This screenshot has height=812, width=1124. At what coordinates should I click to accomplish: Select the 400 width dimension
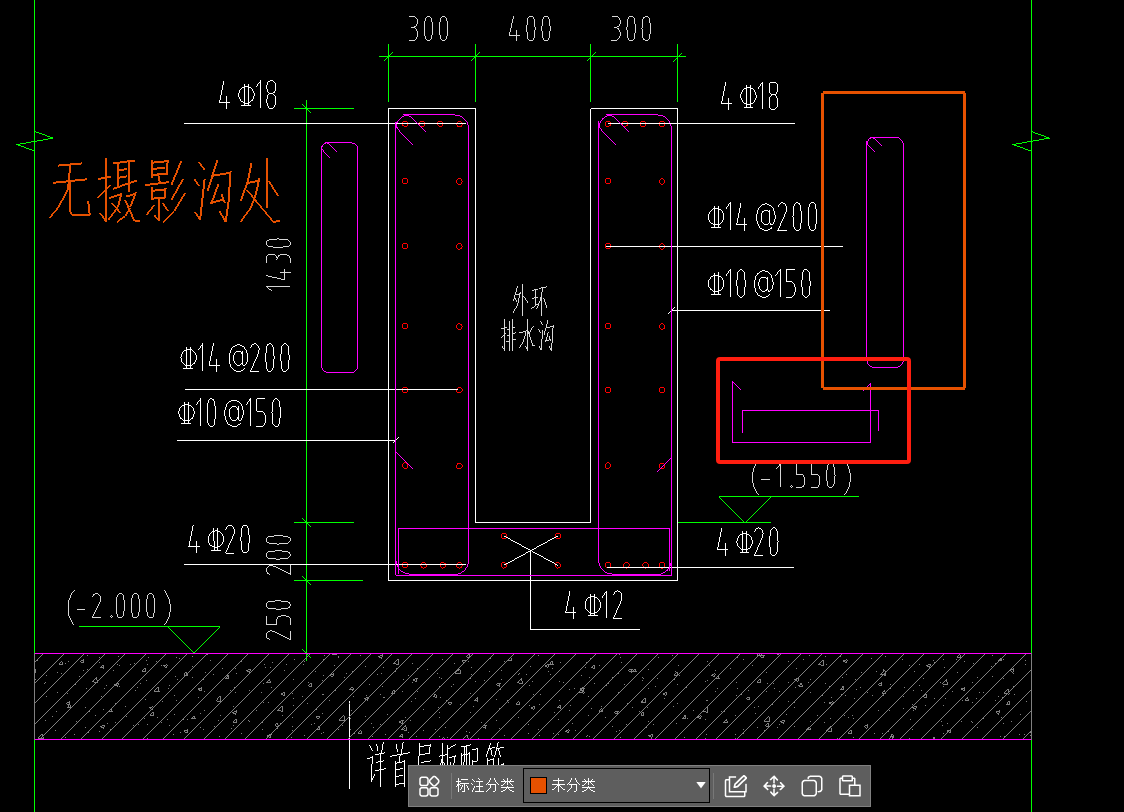click(x=530, y=29)
